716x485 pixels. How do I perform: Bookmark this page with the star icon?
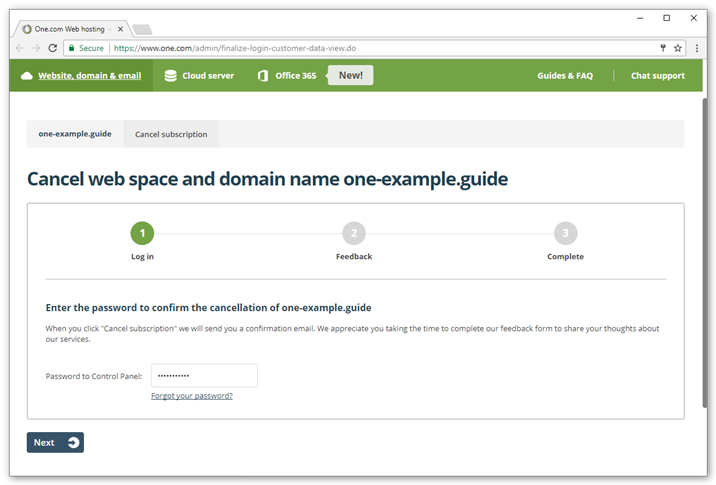click(678, 48)
